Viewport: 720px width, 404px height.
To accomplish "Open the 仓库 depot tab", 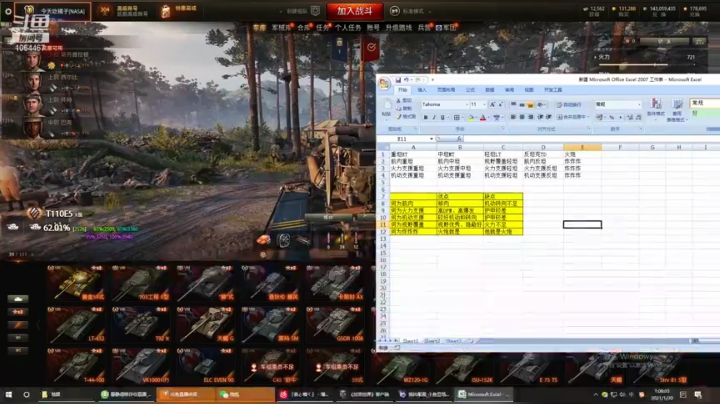I will (304, 28).
